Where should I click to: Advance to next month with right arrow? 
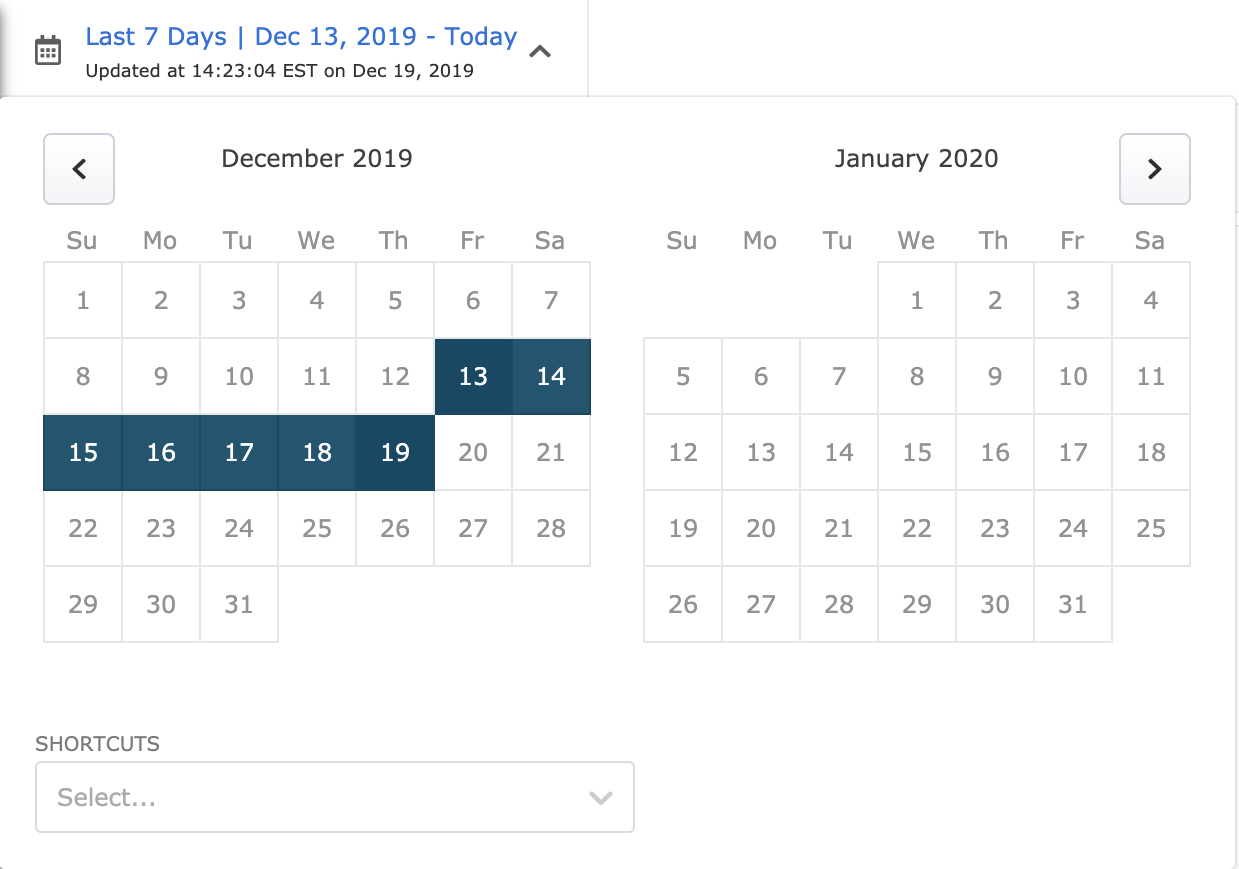[x=1154, y=169]
